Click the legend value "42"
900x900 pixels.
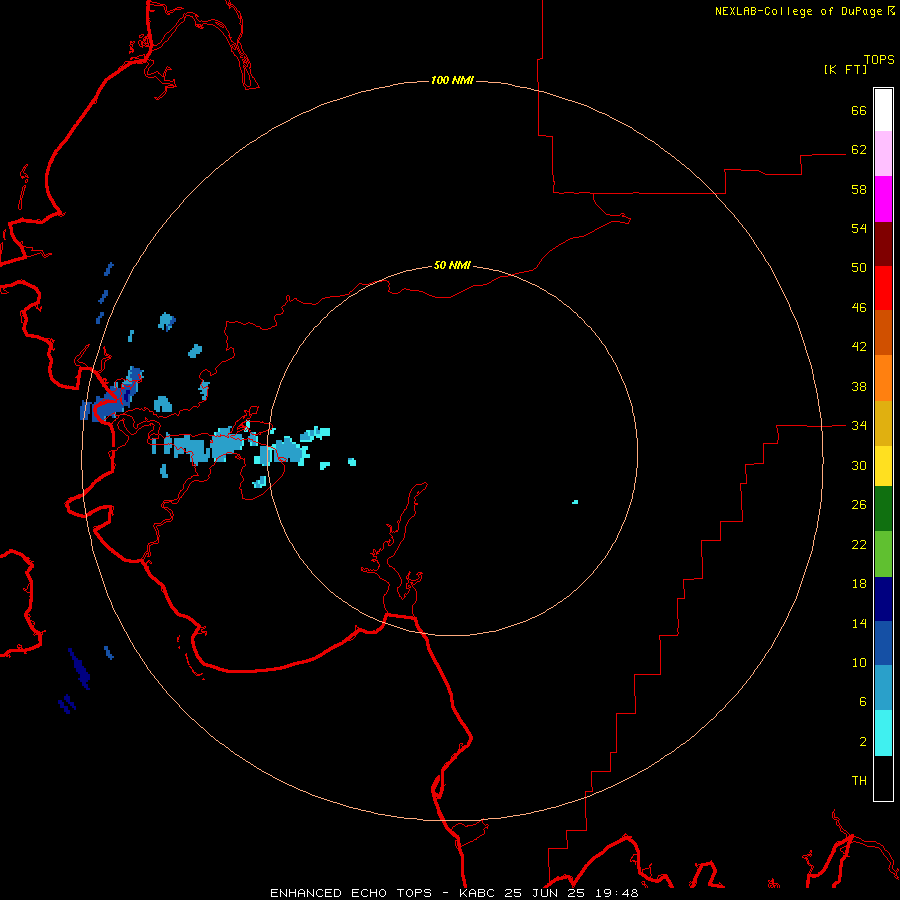(859, 347)
